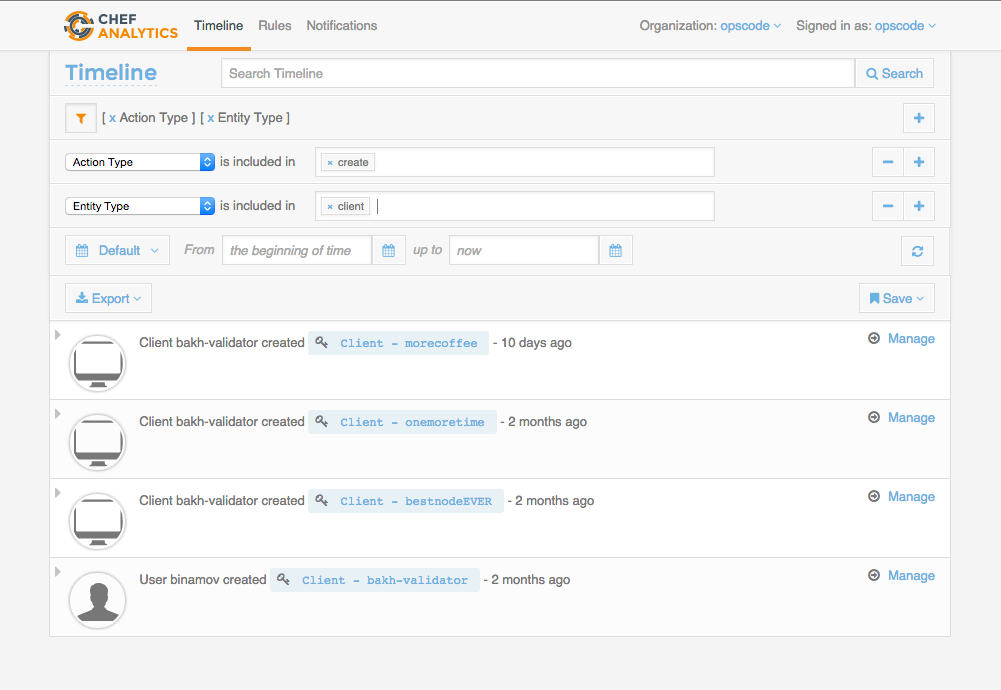The height and width of the screenshot is (690, 1001).
Task: Click the Chef Analytics logo
Action: coord(120,26)
